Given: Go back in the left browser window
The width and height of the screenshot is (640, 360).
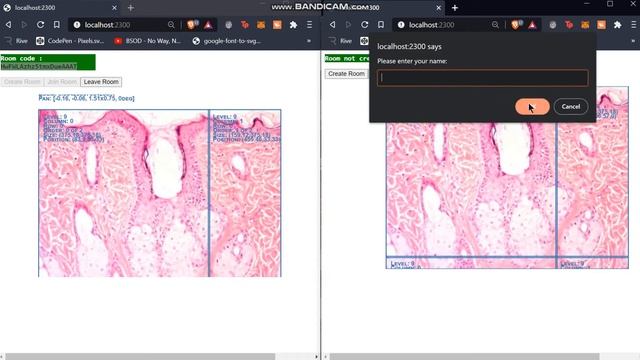Looking at the screenshot, I should coord(8,25).
